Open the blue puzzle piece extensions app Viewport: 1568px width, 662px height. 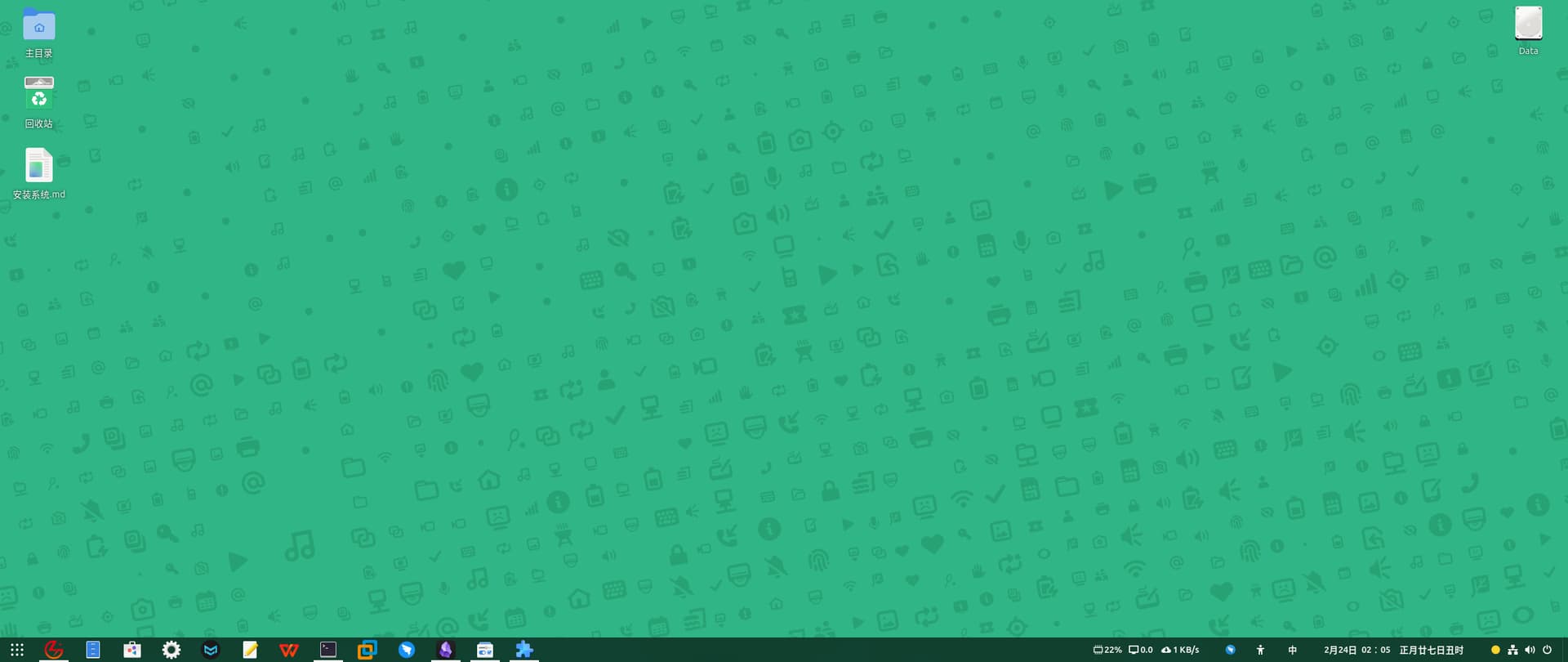coord(524,650)
